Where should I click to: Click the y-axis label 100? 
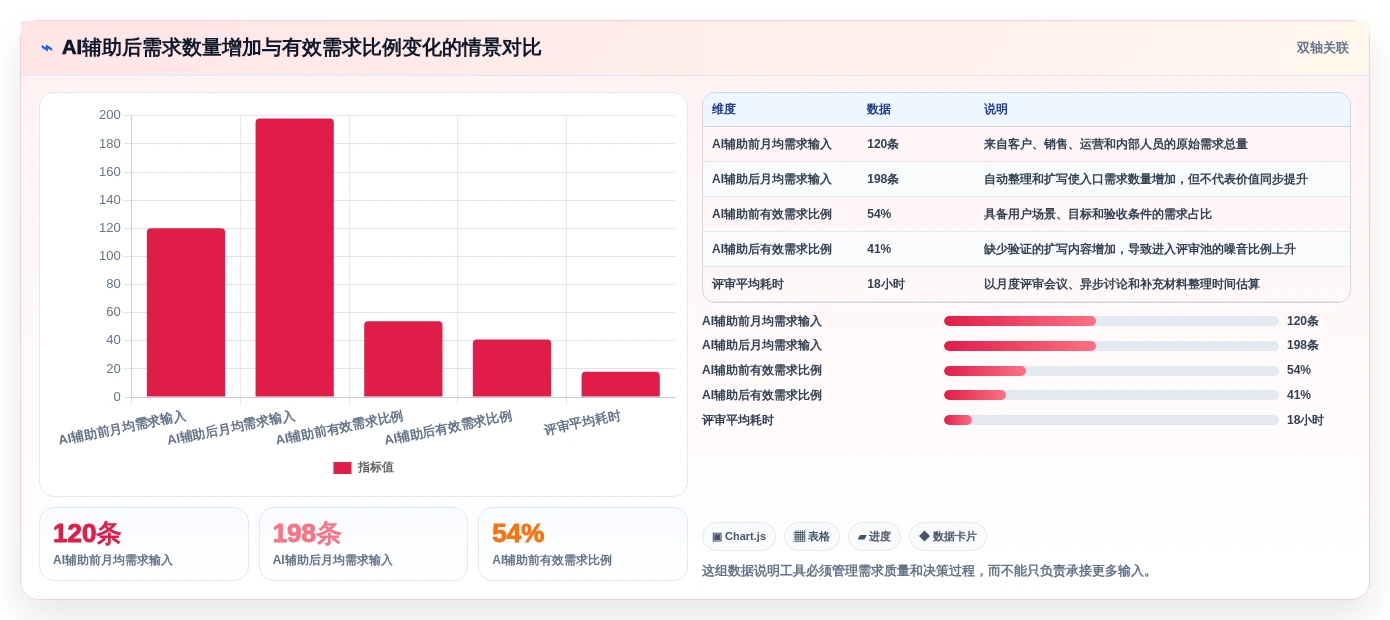pos(110,256)
